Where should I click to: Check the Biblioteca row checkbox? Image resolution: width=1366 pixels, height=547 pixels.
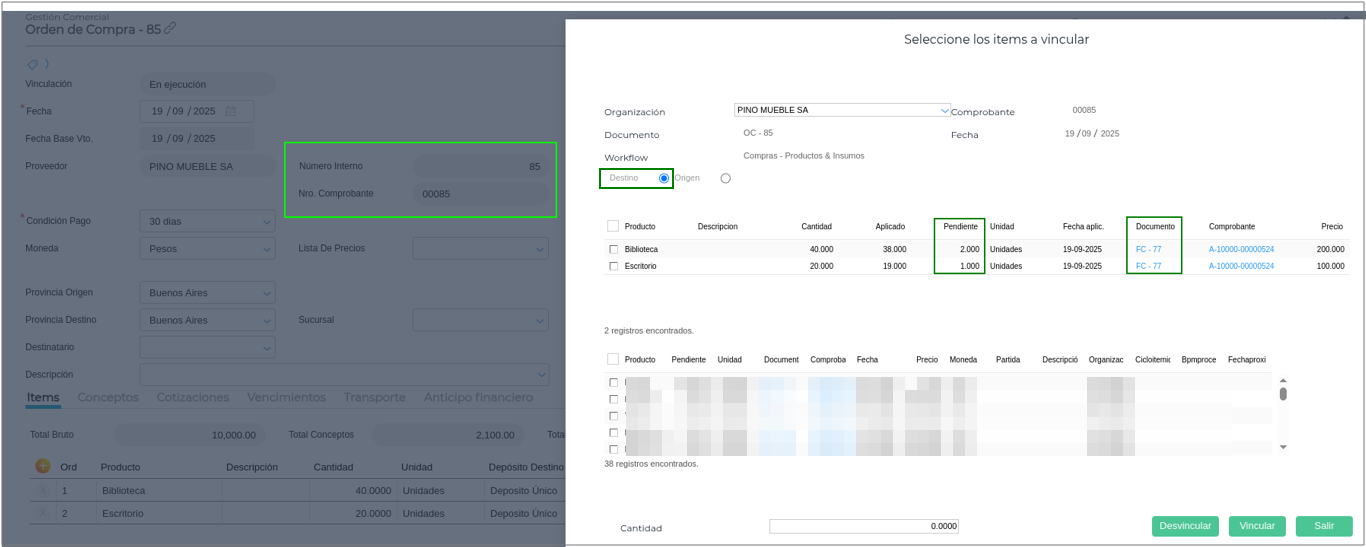point(613,249)
